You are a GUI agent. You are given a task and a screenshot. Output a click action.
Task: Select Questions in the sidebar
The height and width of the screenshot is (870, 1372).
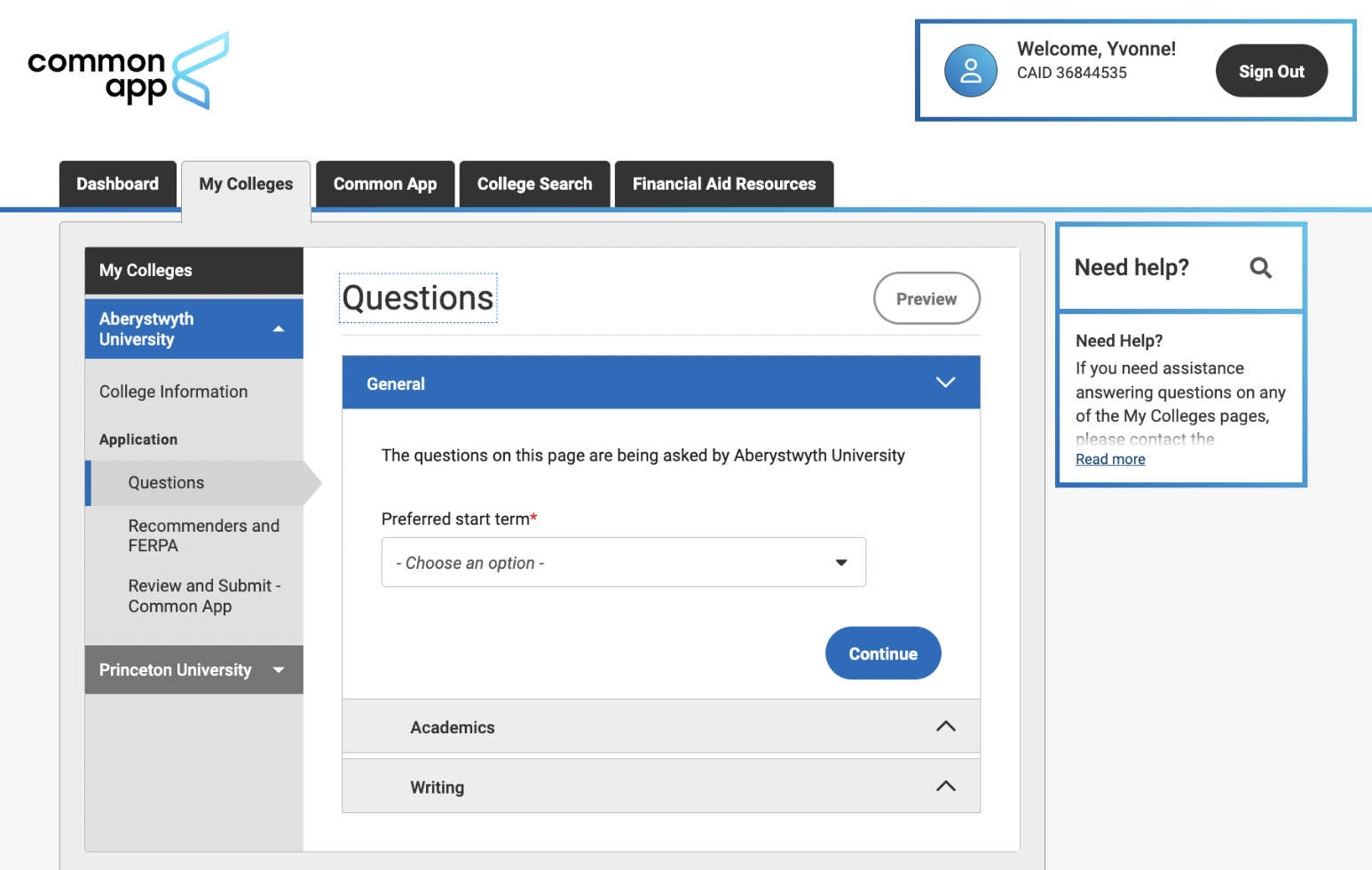(166, 483)
